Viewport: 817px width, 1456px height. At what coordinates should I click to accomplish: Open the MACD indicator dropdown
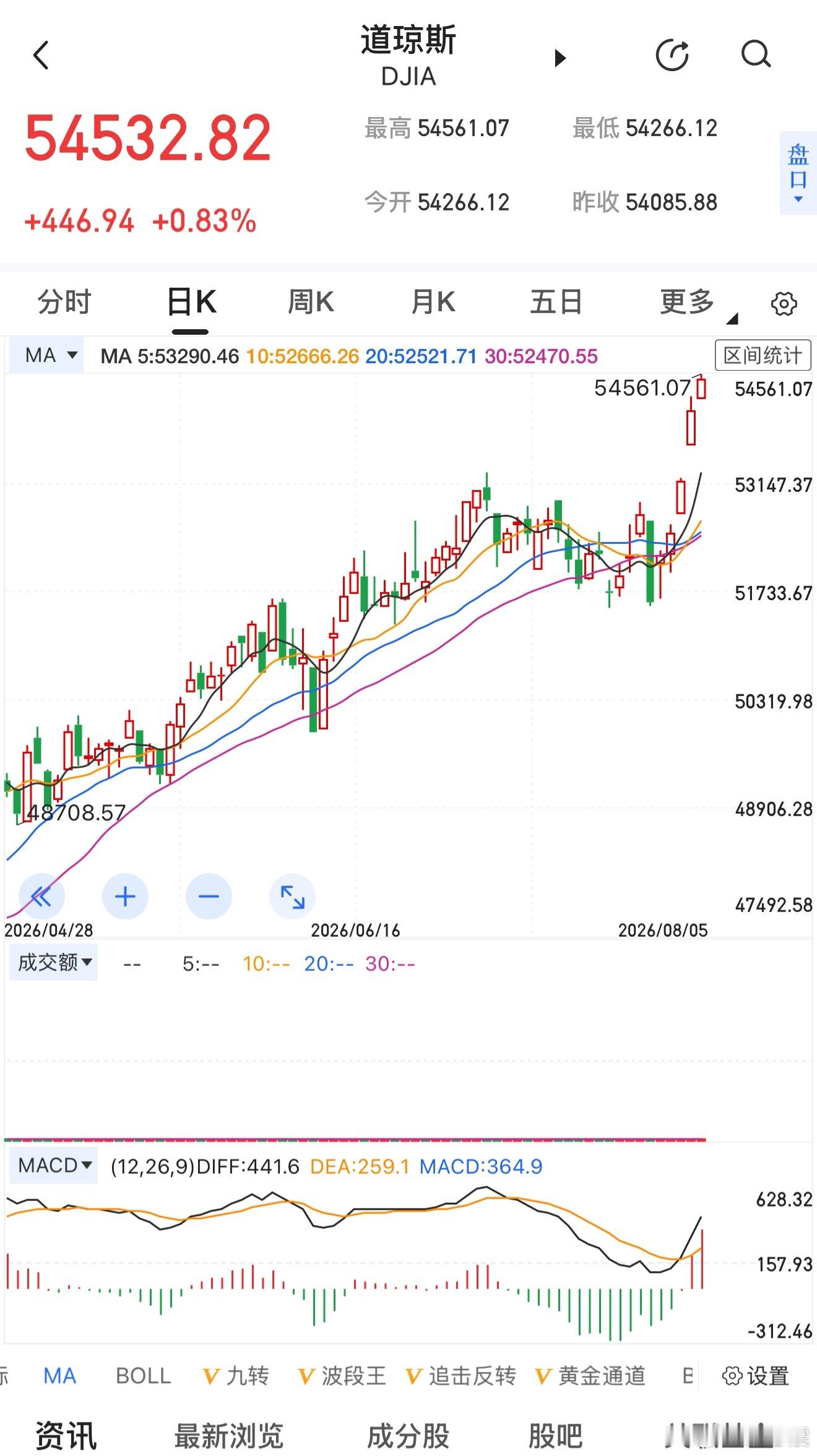tap(54, 1165)
